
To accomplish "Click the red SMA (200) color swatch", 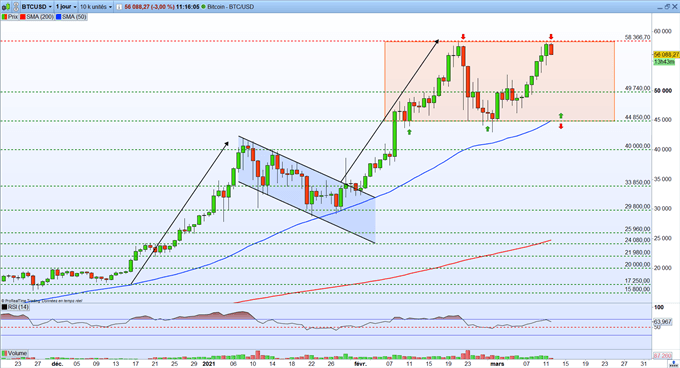I will 23,17.
